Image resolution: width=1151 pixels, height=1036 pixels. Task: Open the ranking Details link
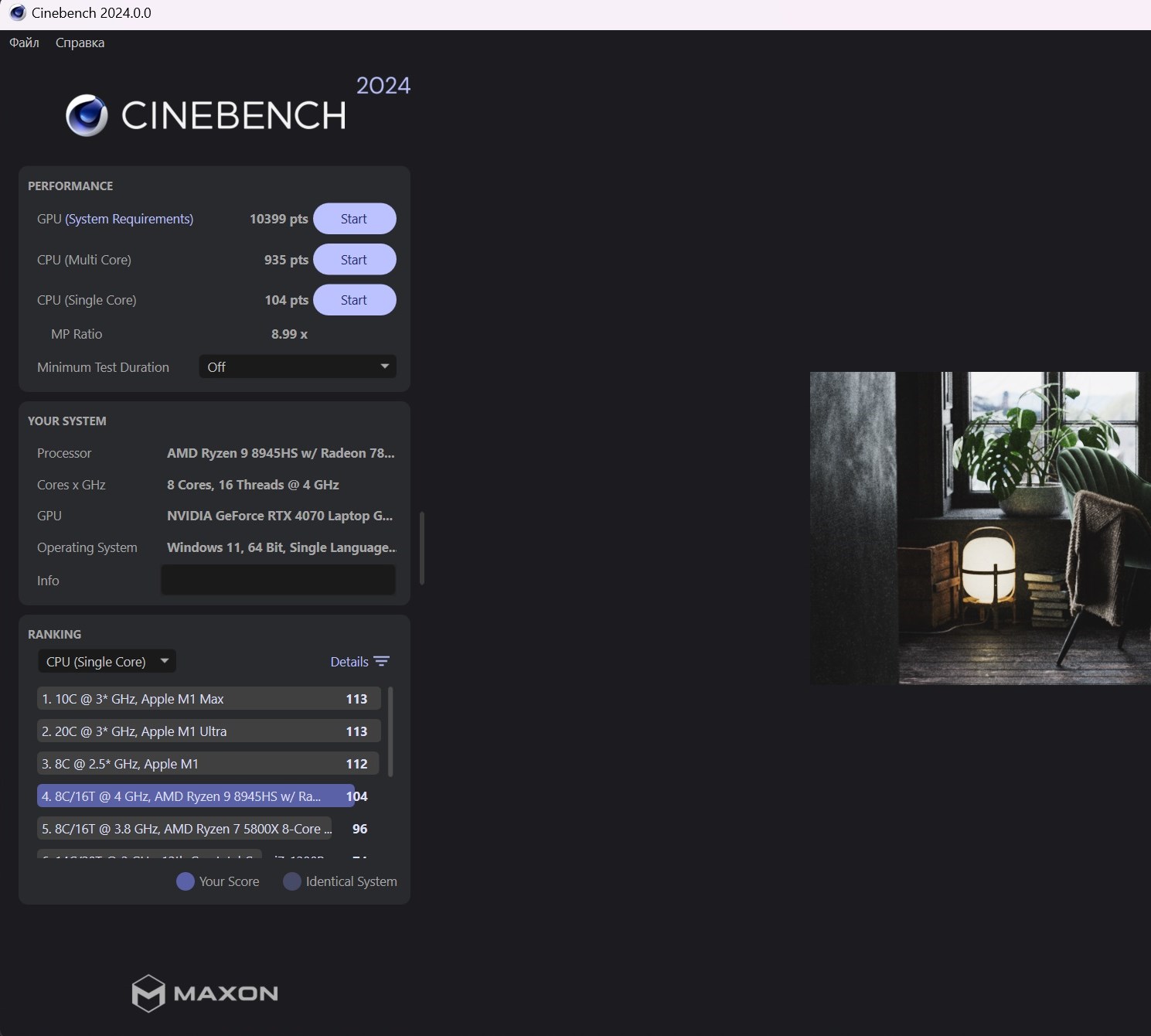click(x=349, y=662)
